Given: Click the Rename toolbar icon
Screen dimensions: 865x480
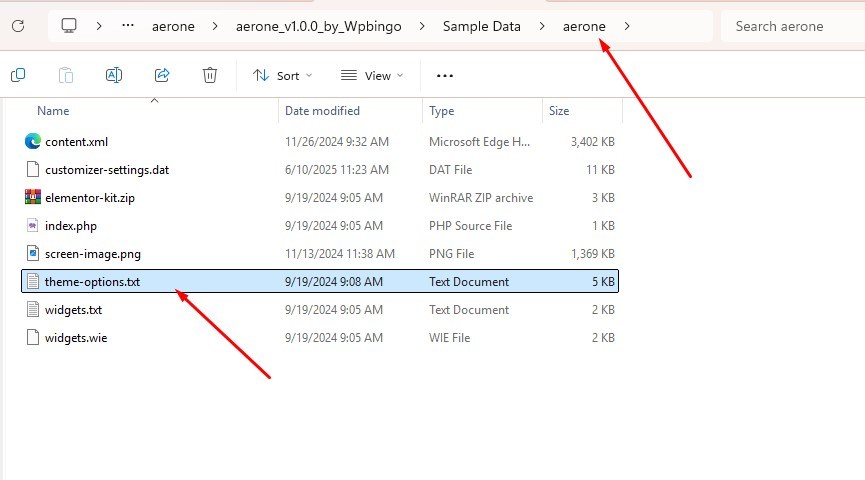Looking at the screenshot, I should point(114,75).
